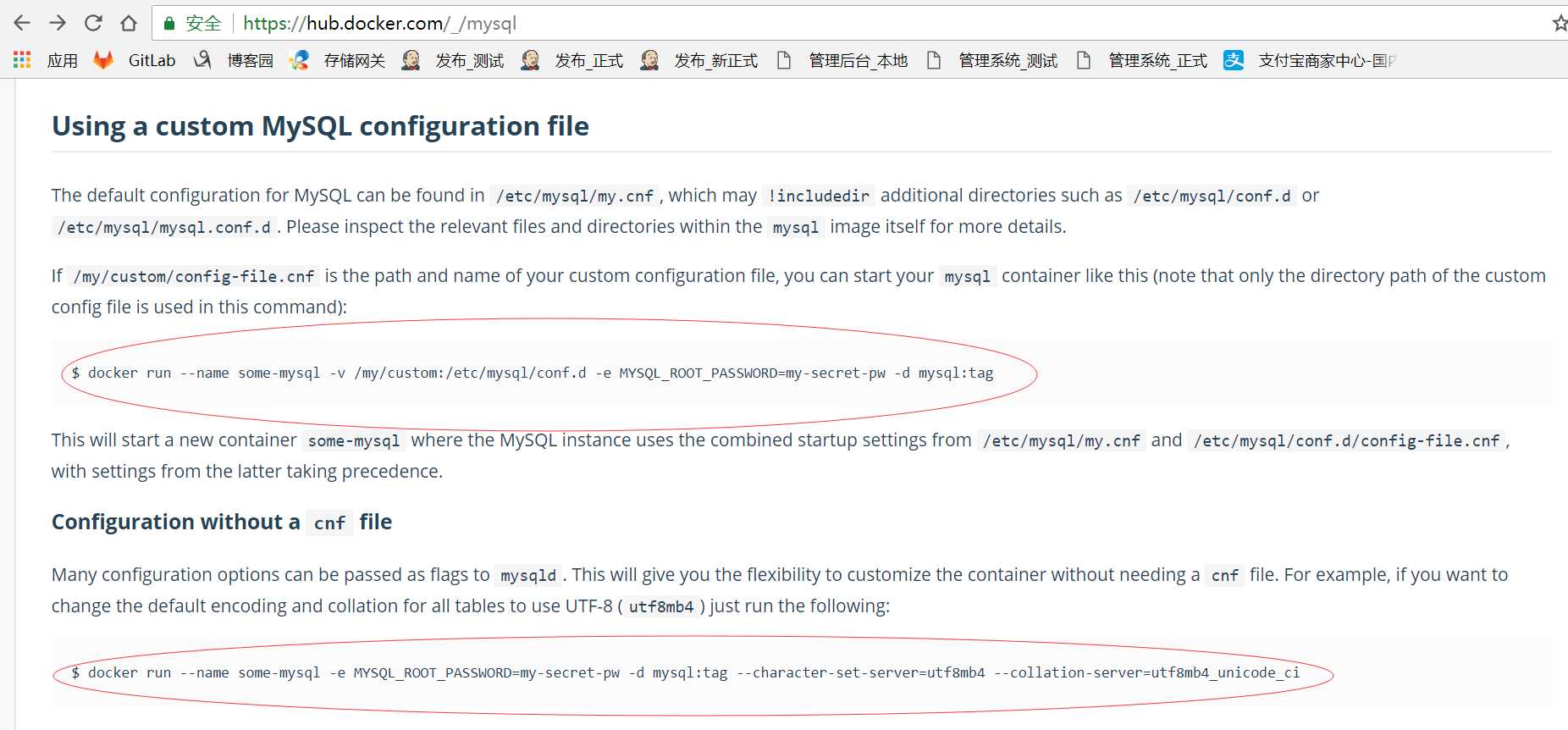This screenshot has height=730, width=1568.
Task: Open the 博客园 bookmark icon
Action: (202, 60)
